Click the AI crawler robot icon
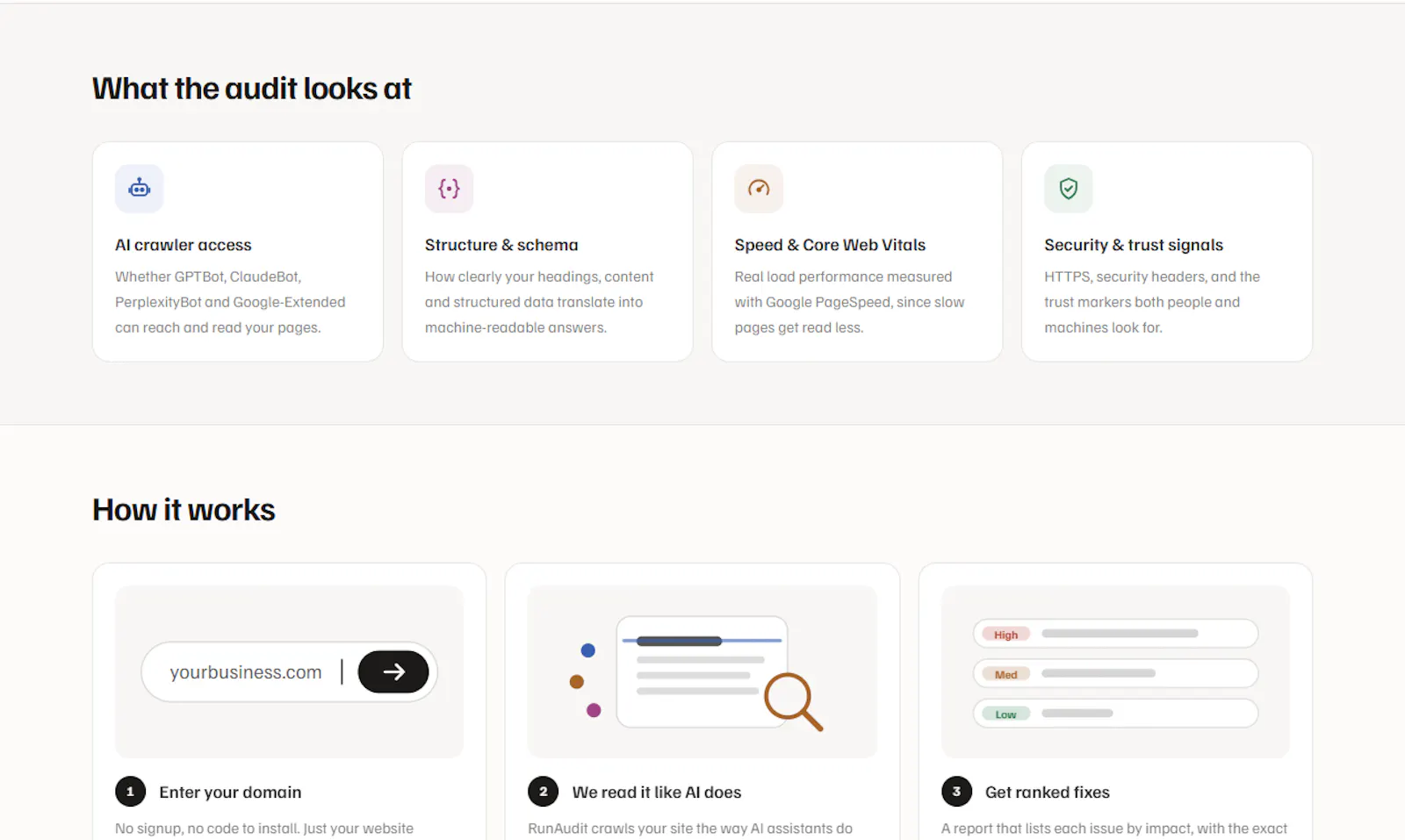This screenshot has height=840, width=1405. click(x=140, y=188)
